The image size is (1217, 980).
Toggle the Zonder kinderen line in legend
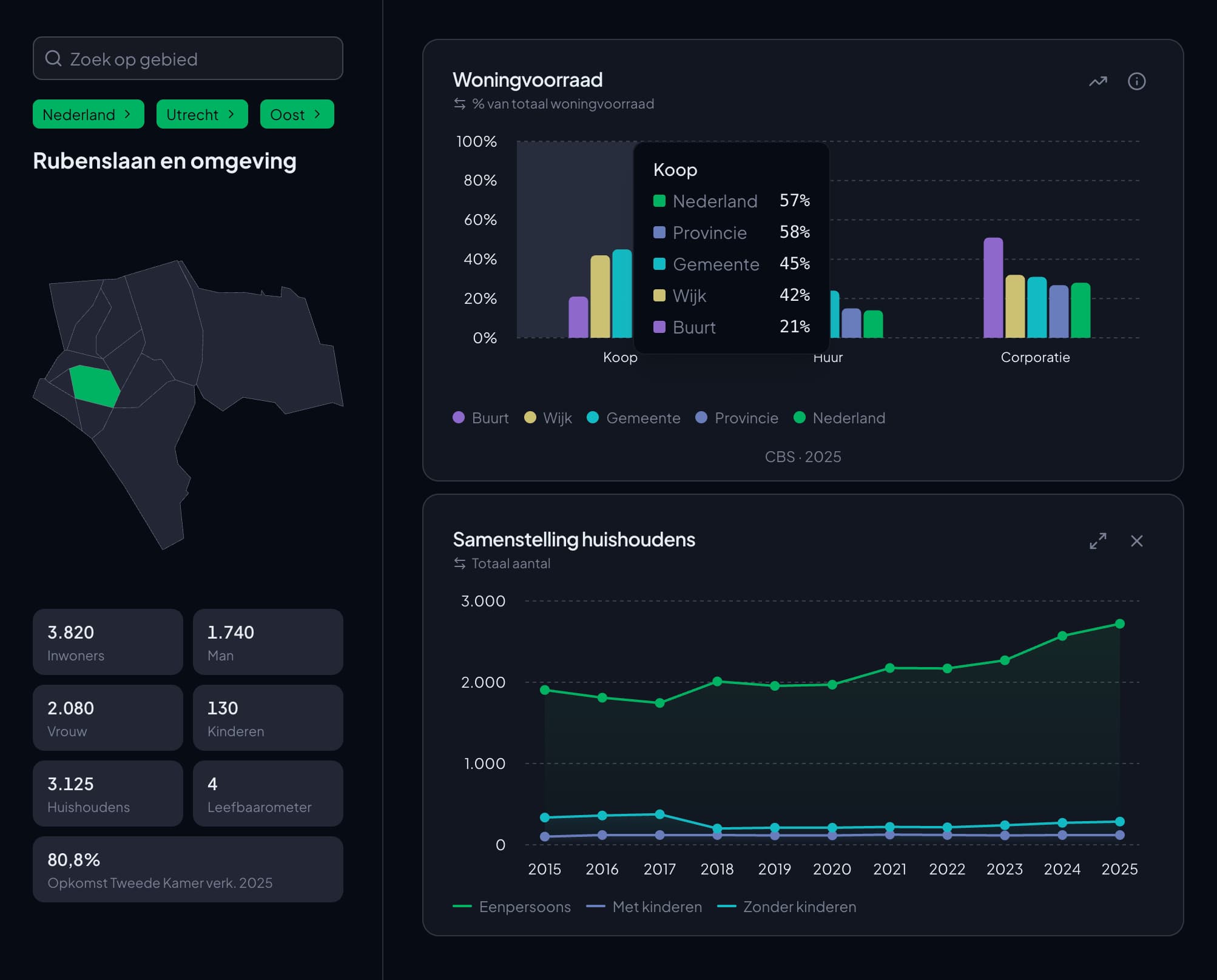pyautogui.click(x=786, y=907)
